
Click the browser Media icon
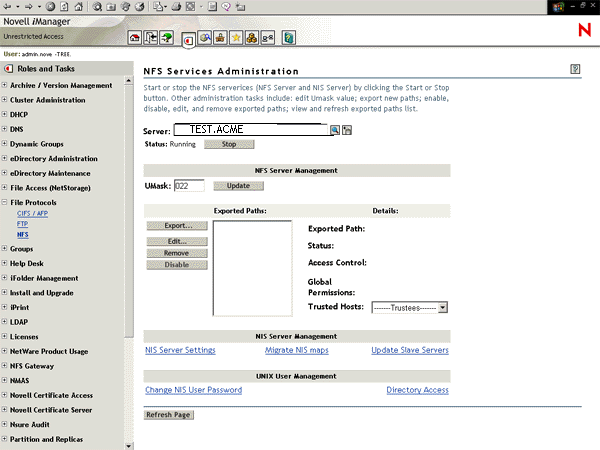126,7
